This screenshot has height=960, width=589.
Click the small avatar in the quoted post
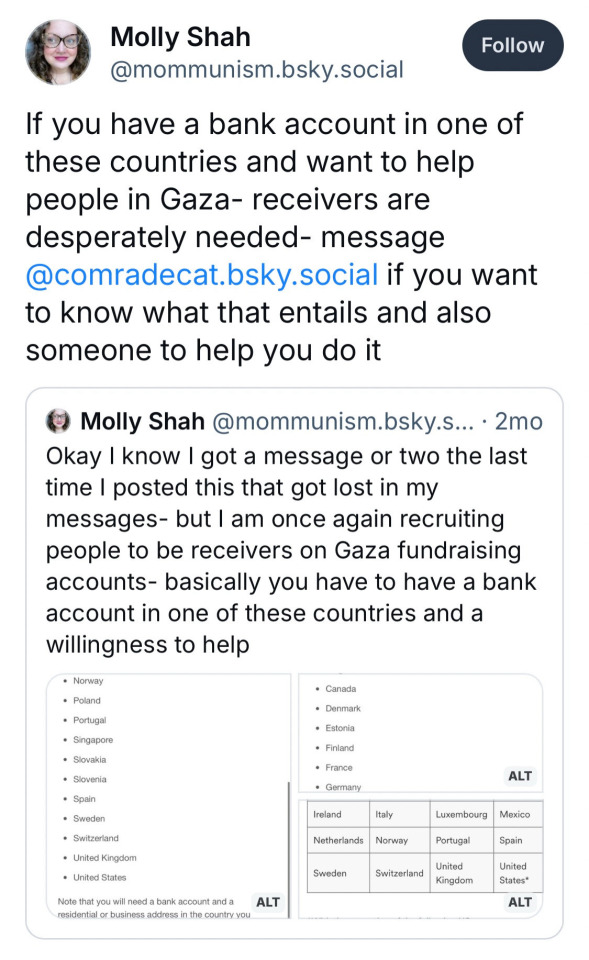pyautogui.click(x=59, y=421)
